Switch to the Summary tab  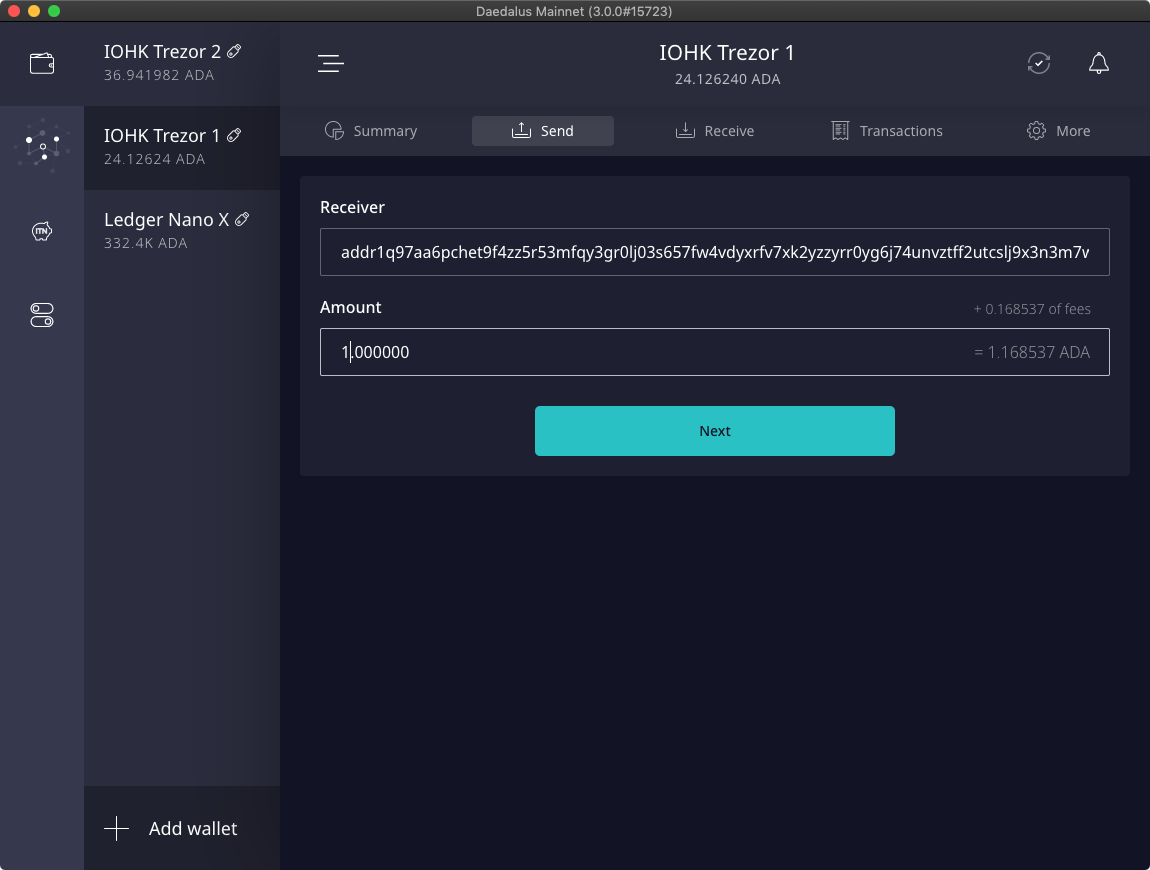371,131
